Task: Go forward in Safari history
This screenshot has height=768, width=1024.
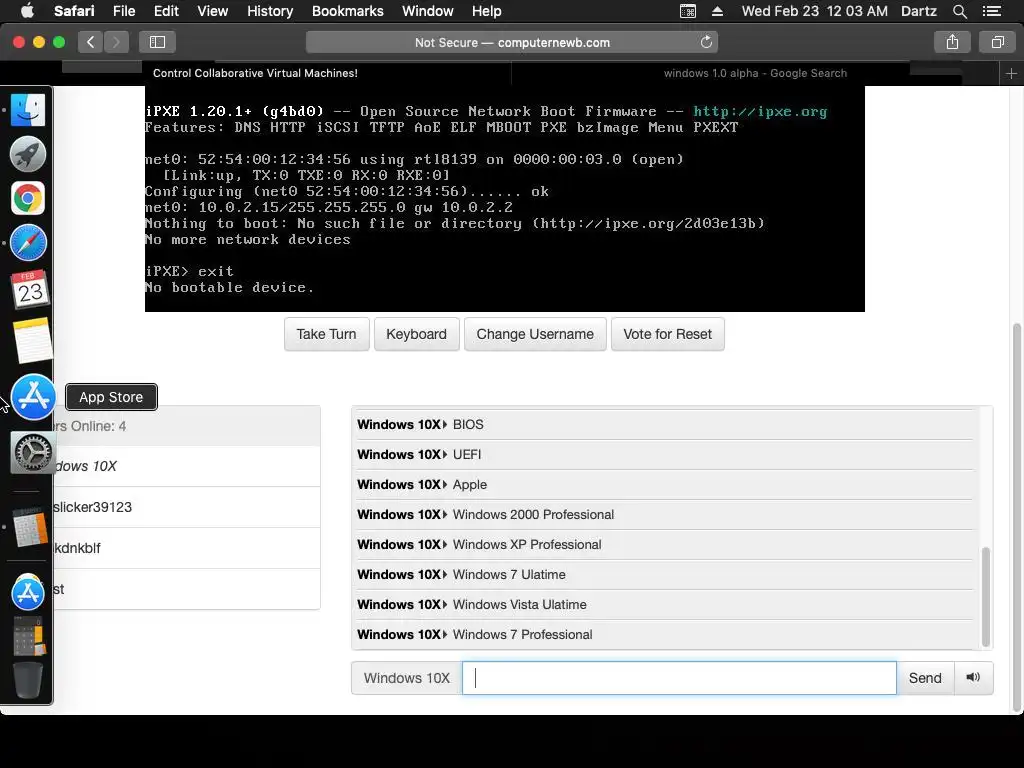Action: [x=116, y=42]
